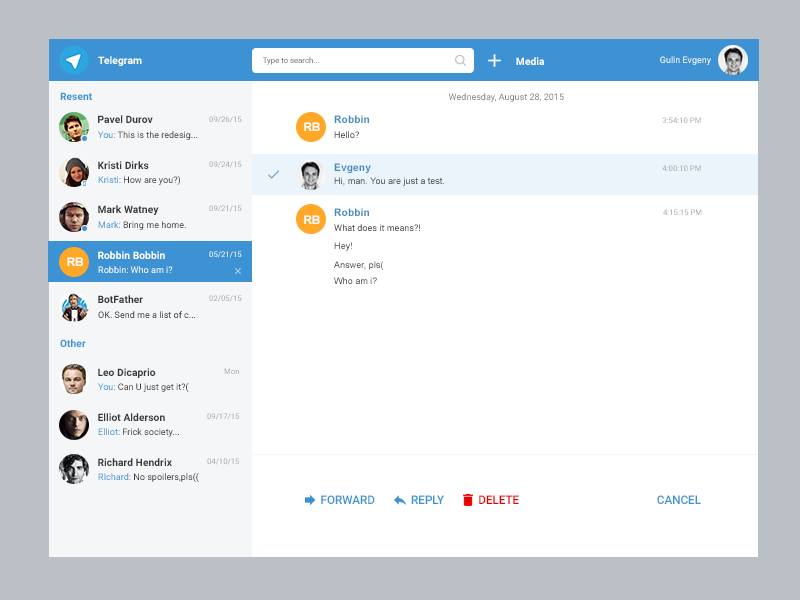
Task: Click 'How are you?)' preview
Action: click(152, 180)
